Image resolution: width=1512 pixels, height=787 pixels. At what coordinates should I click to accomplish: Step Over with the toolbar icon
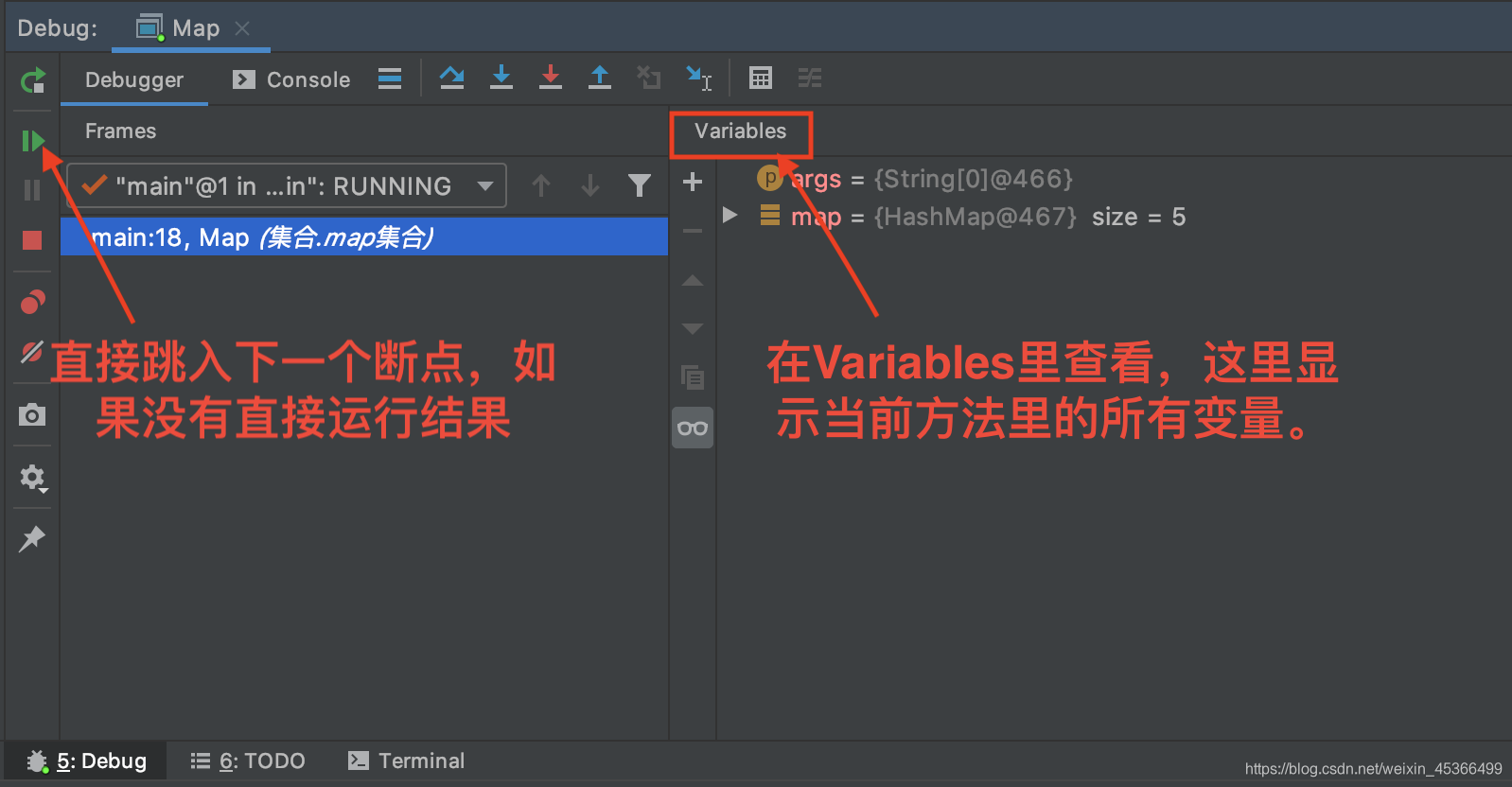(x=452, y=78)
